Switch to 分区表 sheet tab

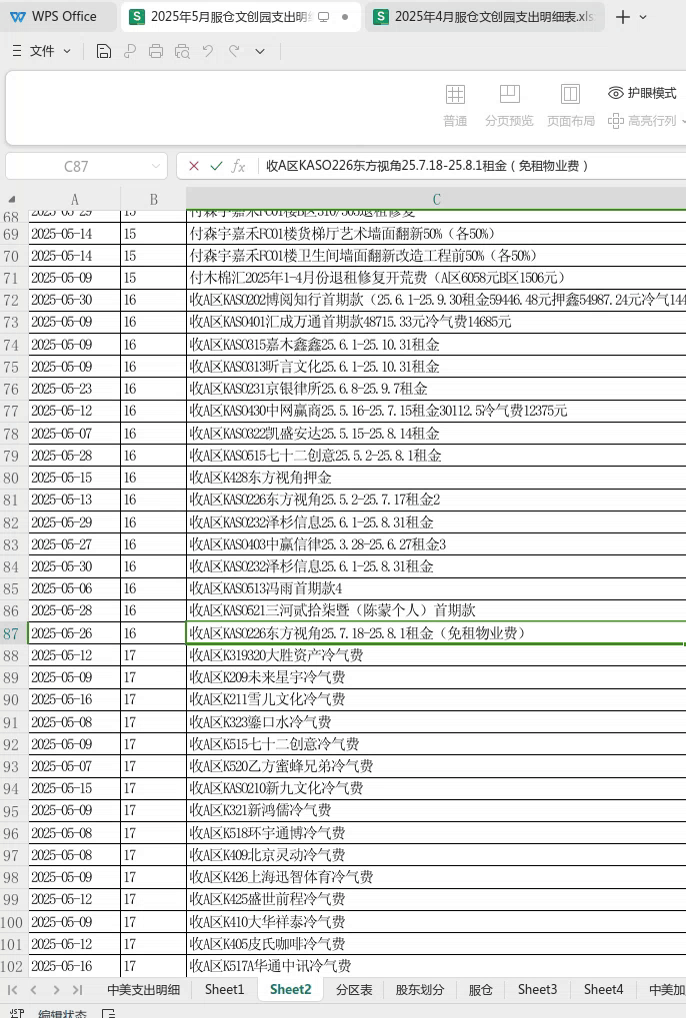(x=354, y=989)
